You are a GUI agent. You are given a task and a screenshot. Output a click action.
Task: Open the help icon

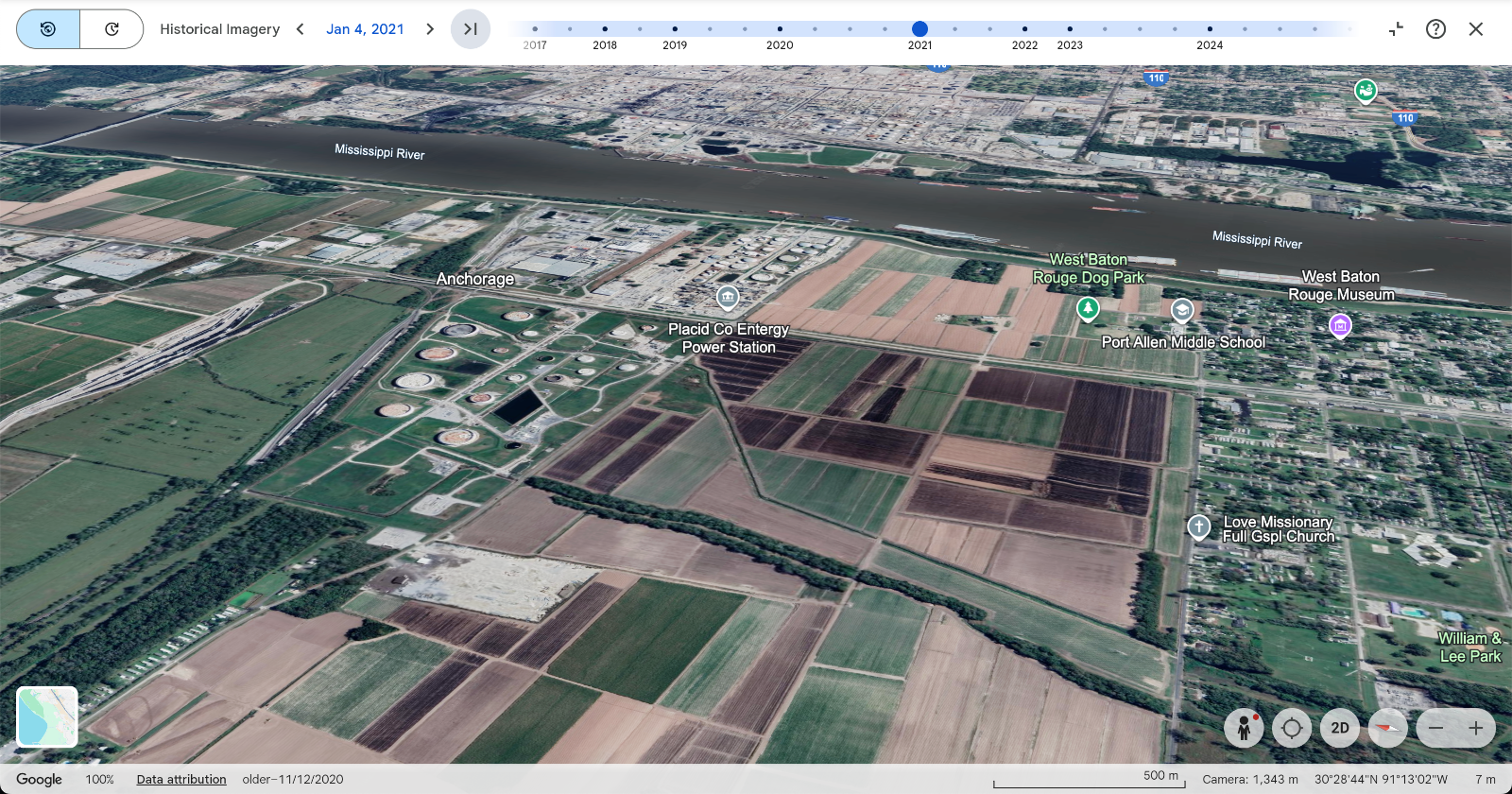pos(1435,29)
